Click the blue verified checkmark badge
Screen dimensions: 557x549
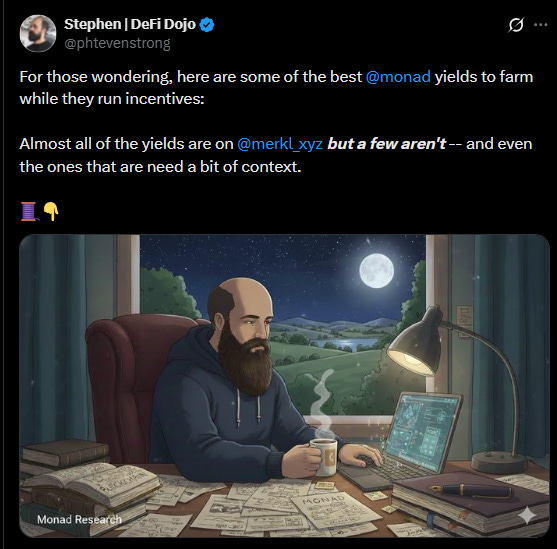pos(206,25)
